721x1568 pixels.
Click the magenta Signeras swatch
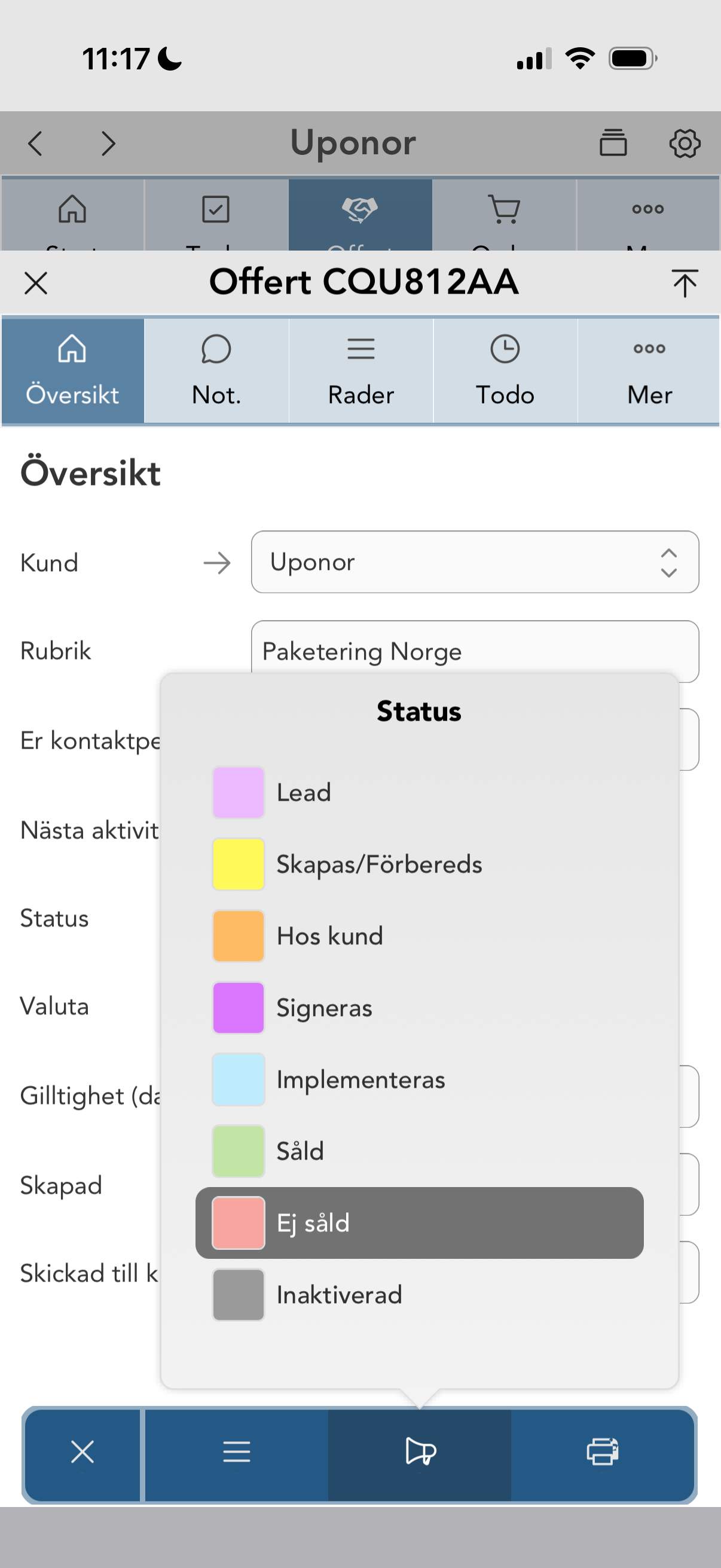click(239, 1008)
